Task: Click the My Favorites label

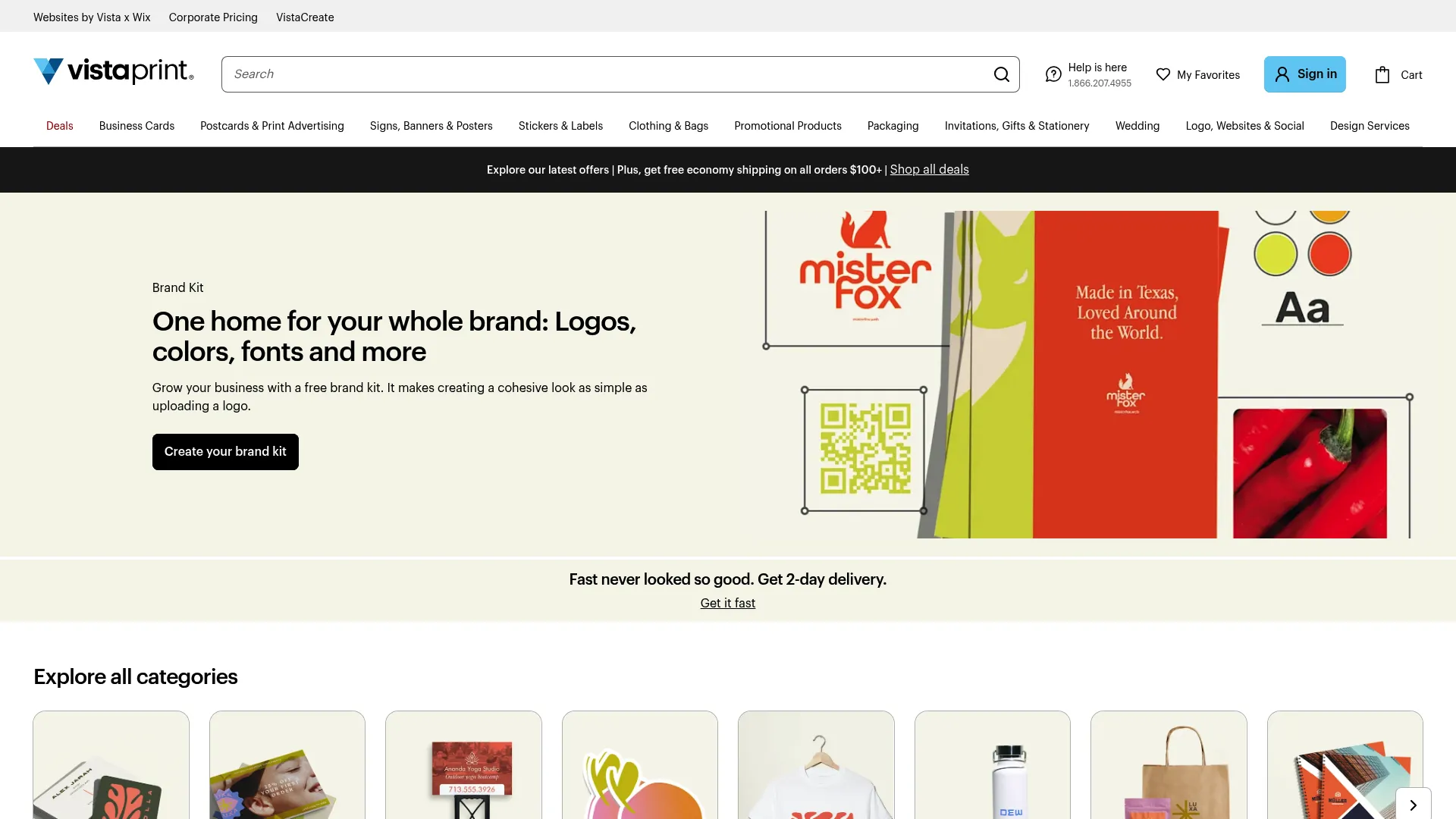Action: pyautogui.click(x=1208, y=75)
